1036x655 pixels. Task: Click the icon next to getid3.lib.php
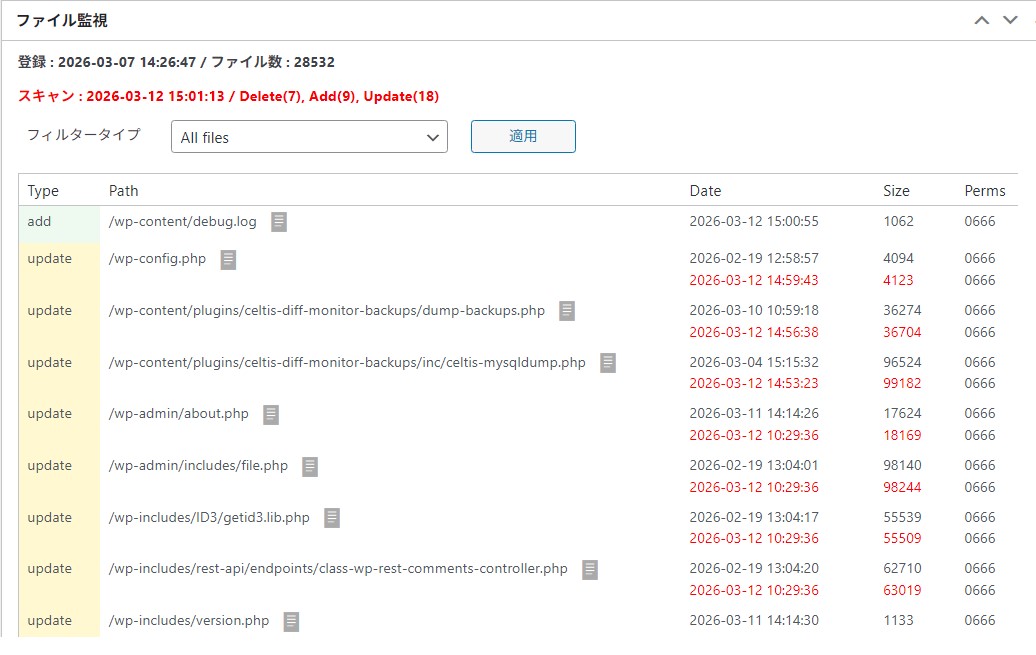pyautogui.click(x=332, y=518)
